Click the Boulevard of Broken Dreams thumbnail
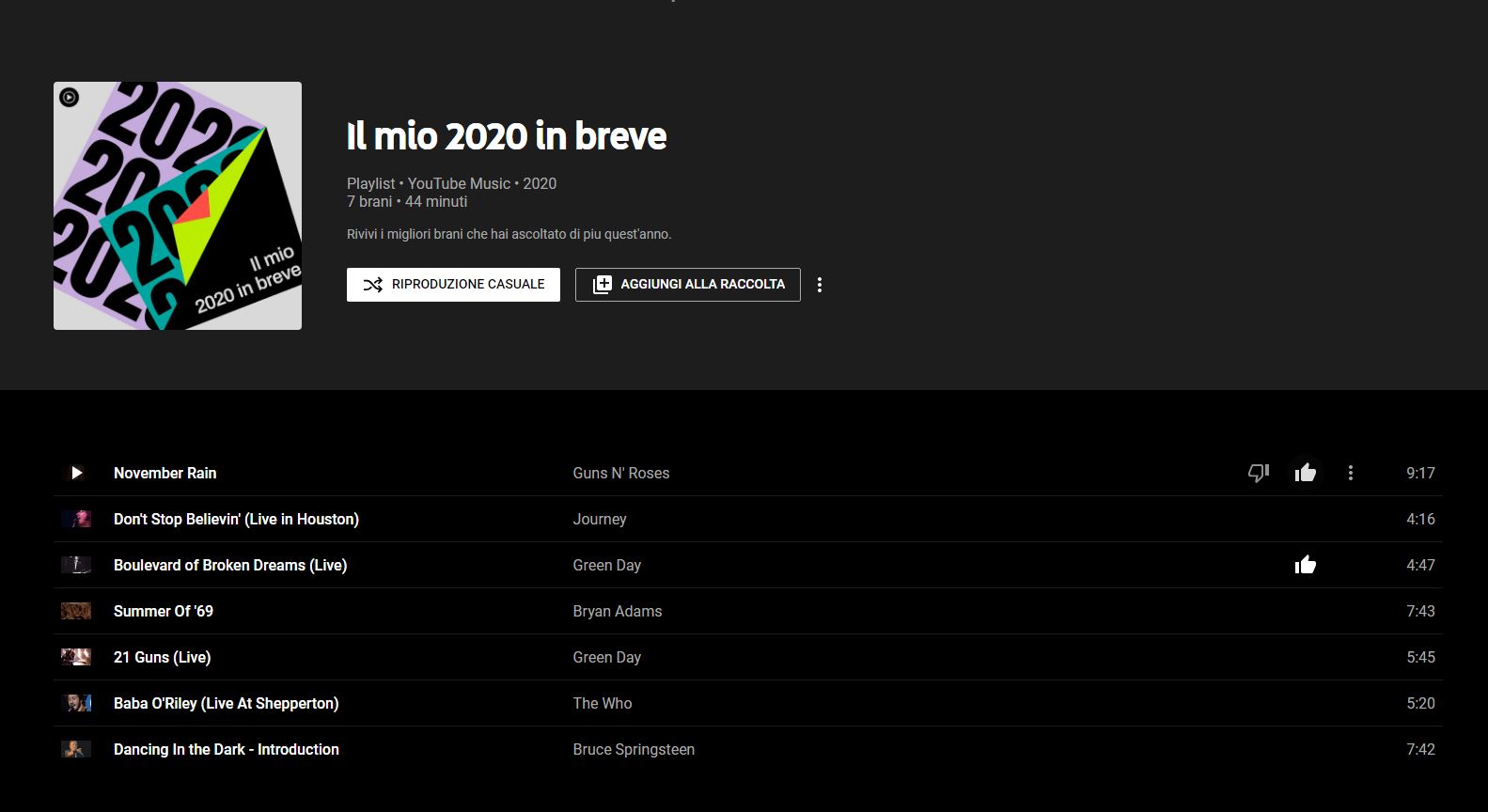The width and height of the screenshot is (1488, 812). coord(76,565)
